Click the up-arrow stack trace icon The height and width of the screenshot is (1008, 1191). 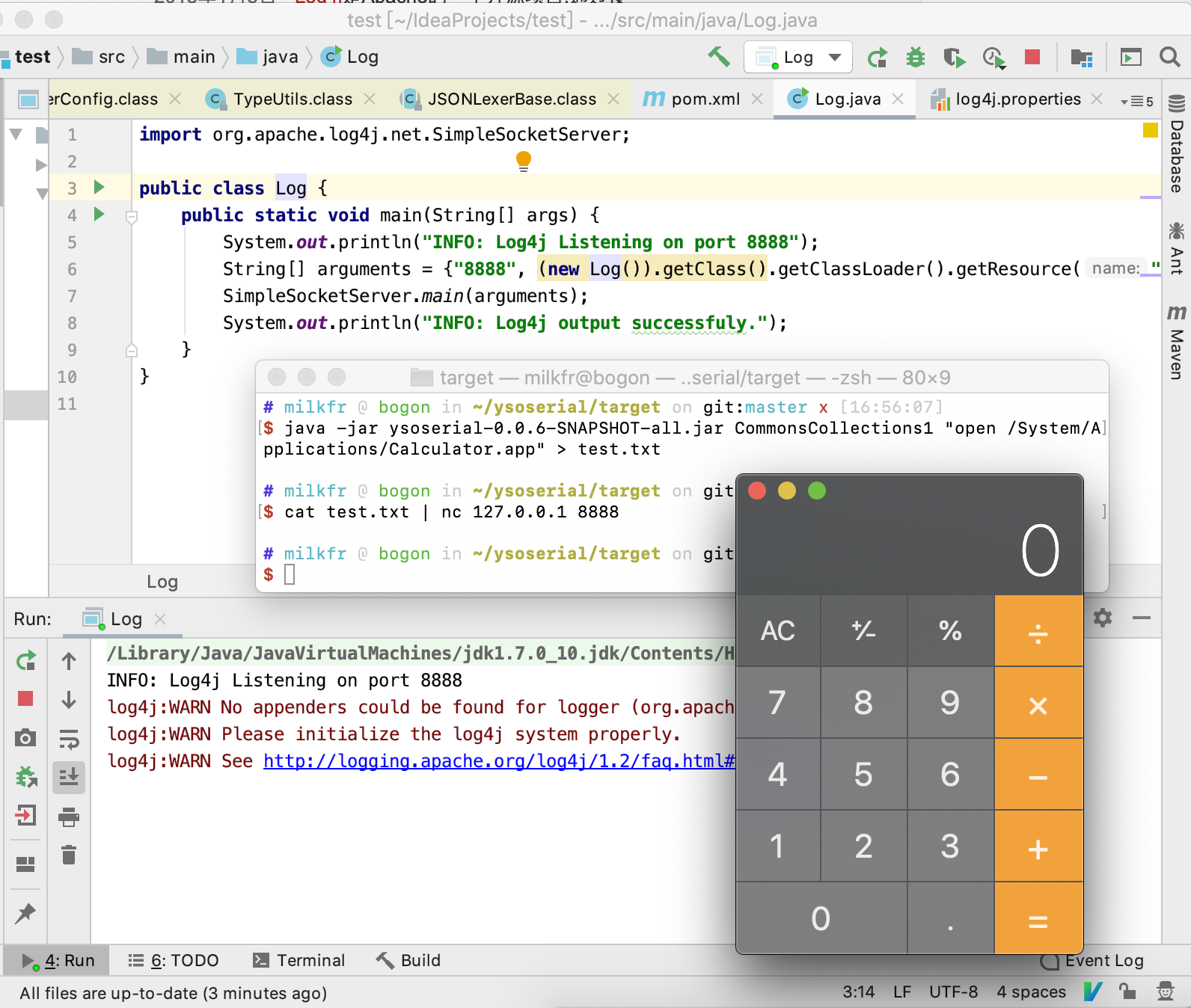coord(69,661)
